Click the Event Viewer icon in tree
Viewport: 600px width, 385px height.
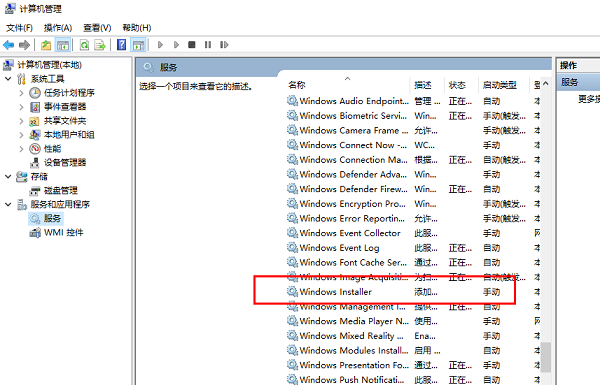(35, 107)
